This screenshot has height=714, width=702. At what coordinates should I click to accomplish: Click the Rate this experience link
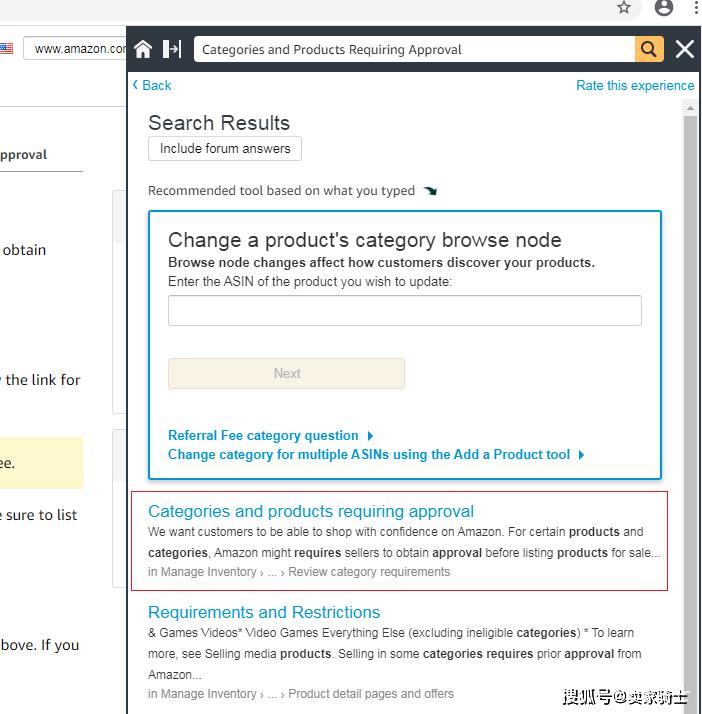[635, 86]
